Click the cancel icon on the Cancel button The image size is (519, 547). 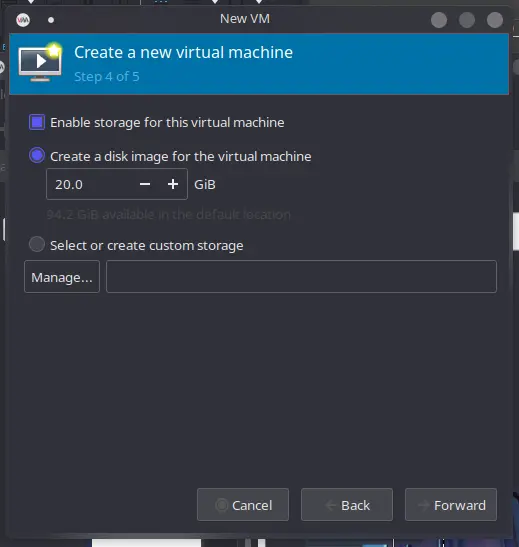point(221,505)
